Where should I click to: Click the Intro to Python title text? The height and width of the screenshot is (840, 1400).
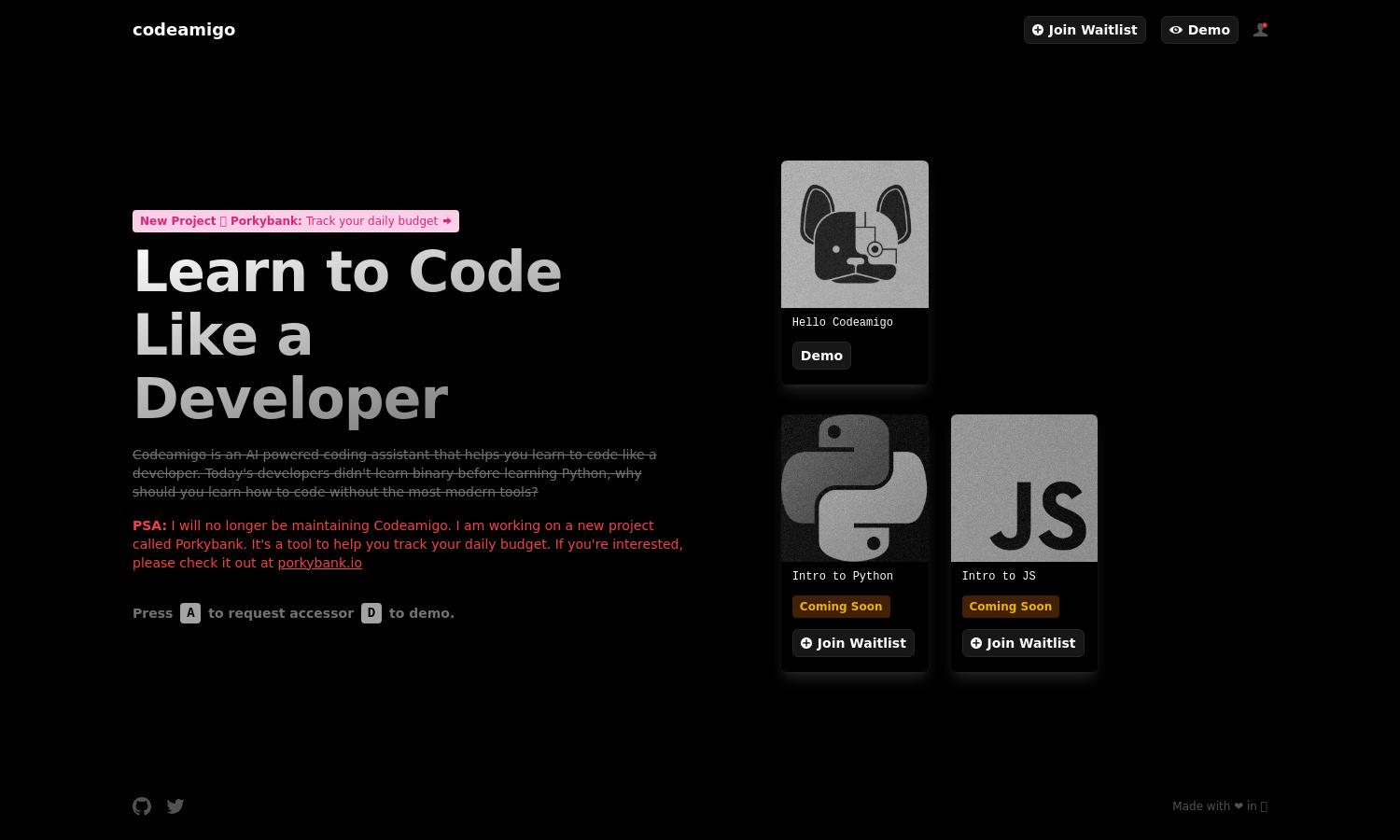point(843,576)
